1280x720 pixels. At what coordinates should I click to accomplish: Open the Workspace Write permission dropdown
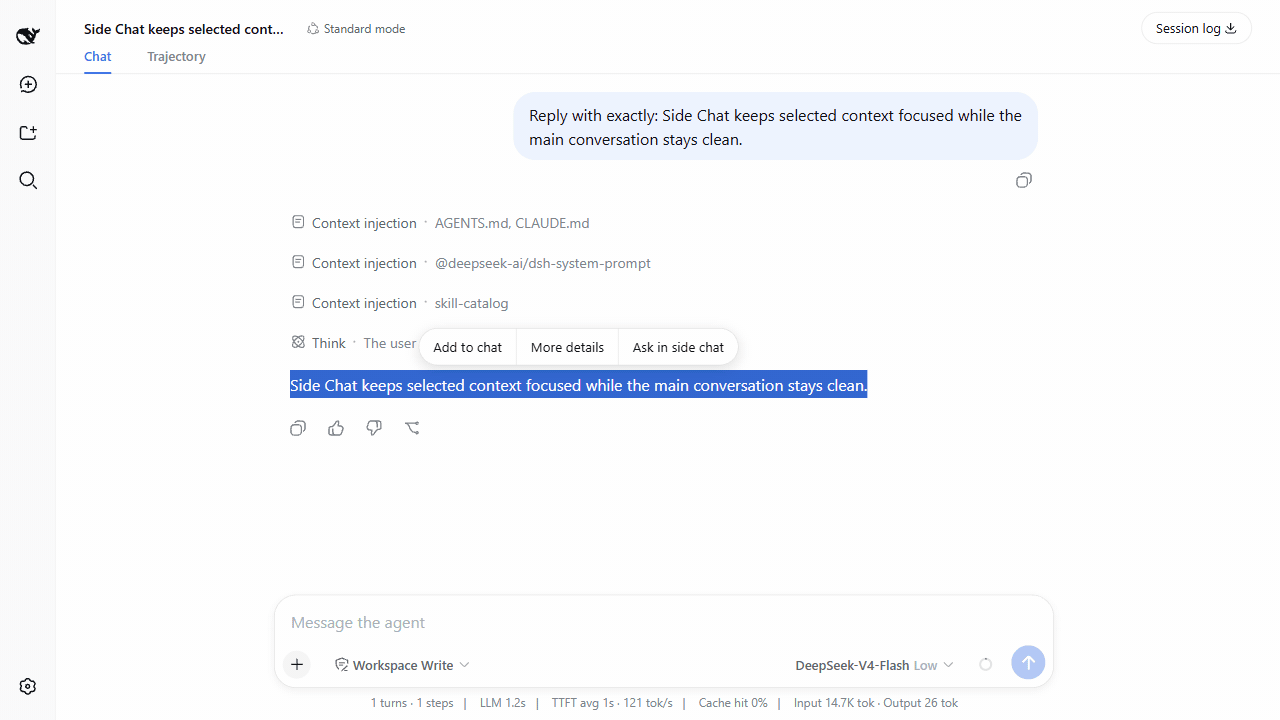(402, 665)
